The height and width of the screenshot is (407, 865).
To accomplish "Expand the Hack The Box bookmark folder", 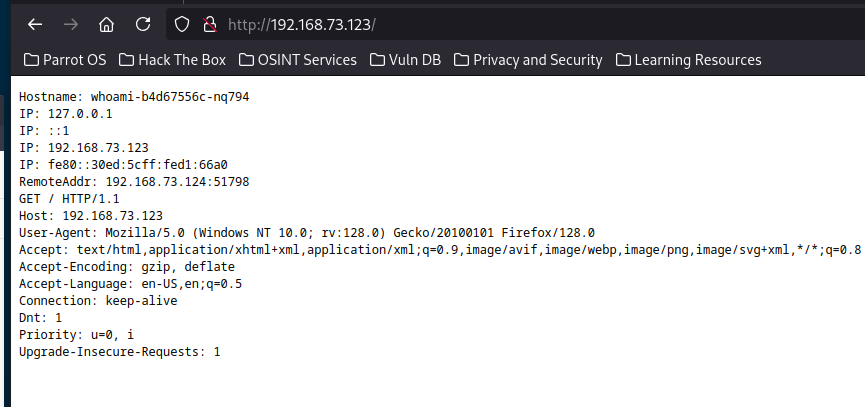I will point(172,60).
